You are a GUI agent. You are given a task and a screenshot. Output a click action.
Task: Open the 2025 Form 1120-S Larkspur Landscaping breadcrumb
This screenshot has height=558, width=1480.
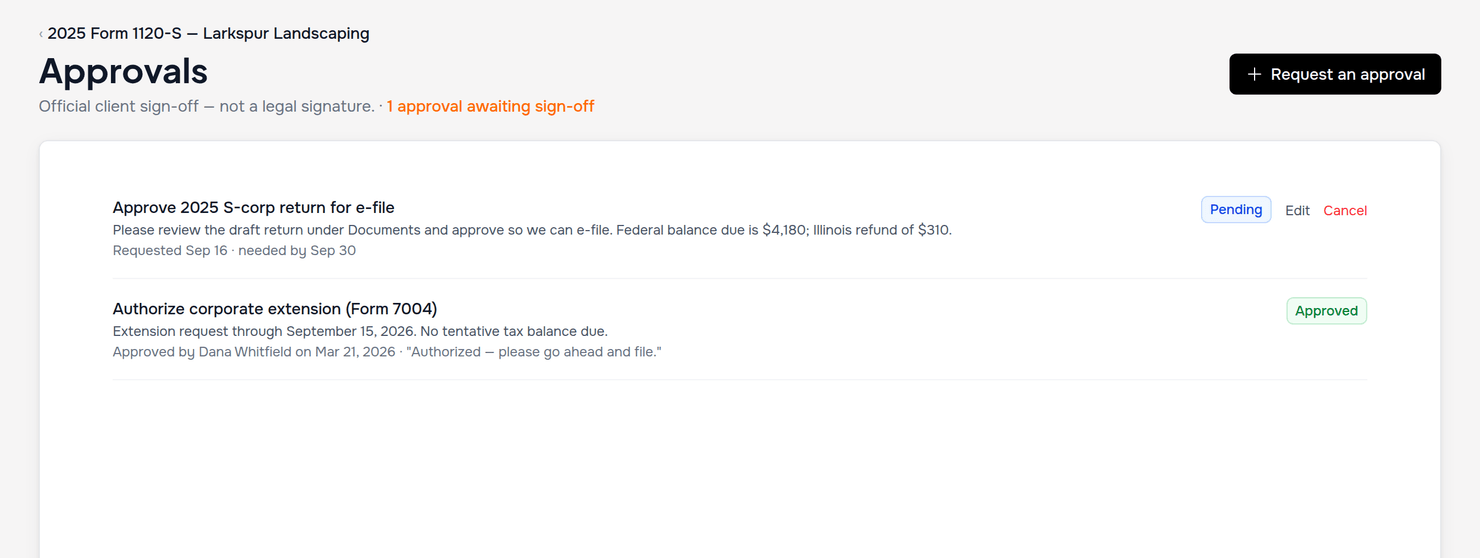click(208, 33)
